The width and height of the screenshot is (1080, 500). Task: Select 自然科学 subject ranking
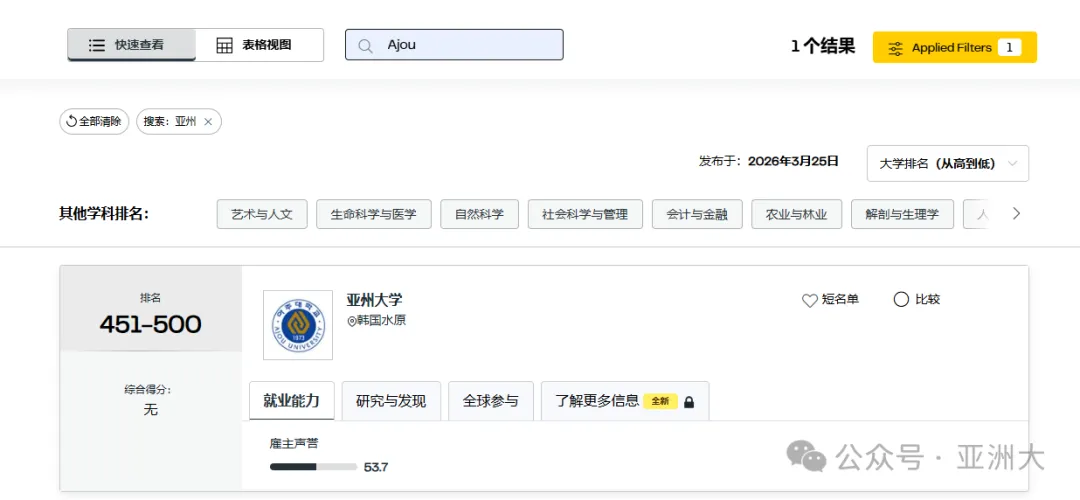point(479,214)
